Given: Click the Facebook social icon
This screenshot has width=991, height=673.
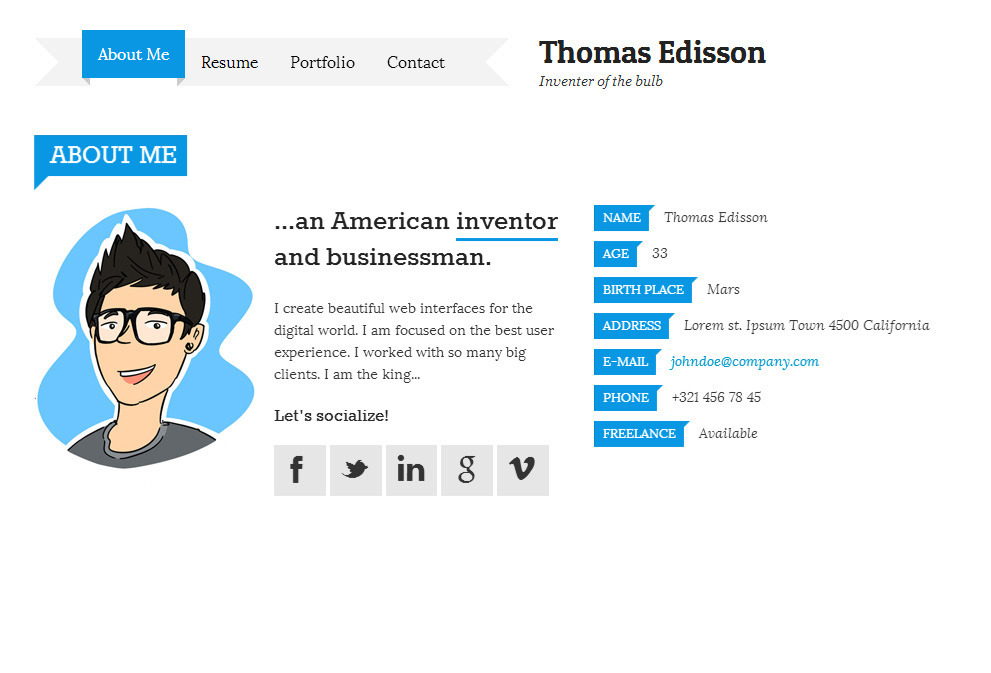Looking at the screenshot, I should tap(299, 470).
